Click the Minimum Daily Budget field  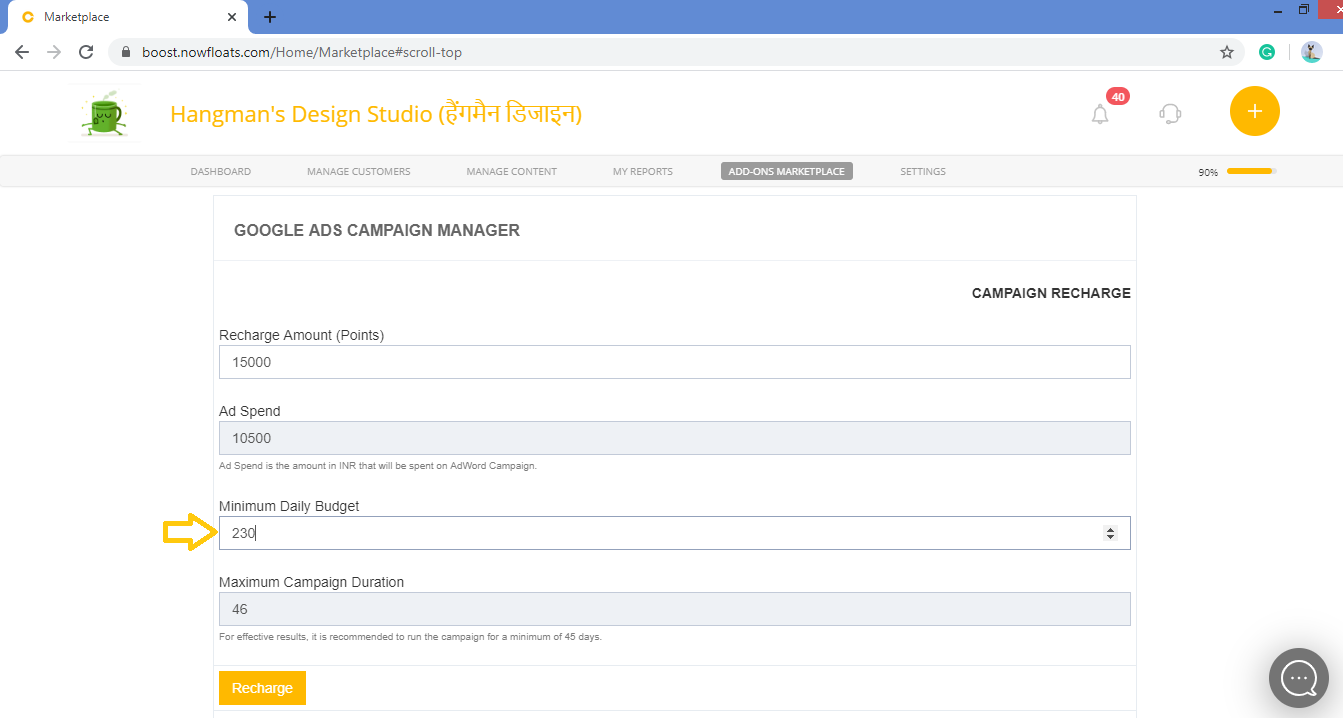[x=675, y=533]
